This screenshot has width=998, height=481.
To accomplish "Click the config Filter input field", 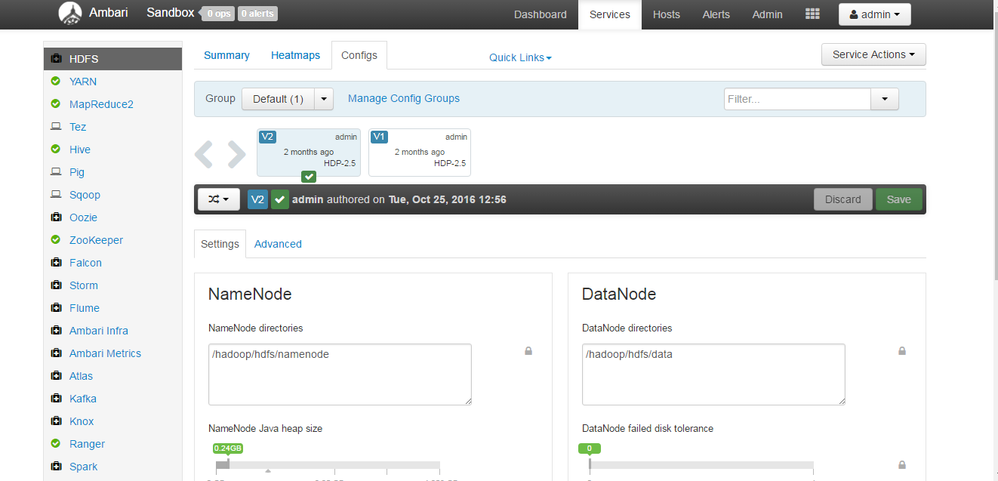I will click(798, 99).
